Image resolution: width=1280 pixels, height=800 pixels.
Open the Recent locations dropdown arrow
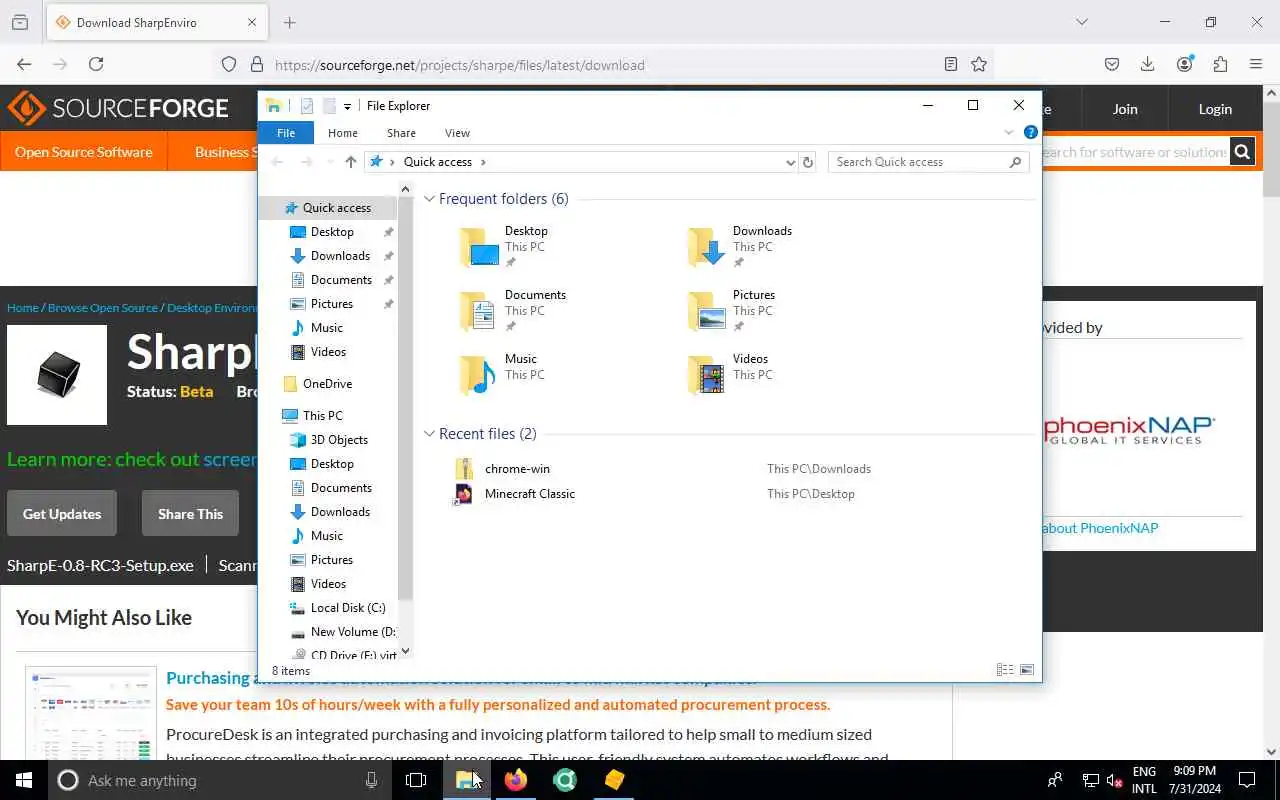(330, 162)
